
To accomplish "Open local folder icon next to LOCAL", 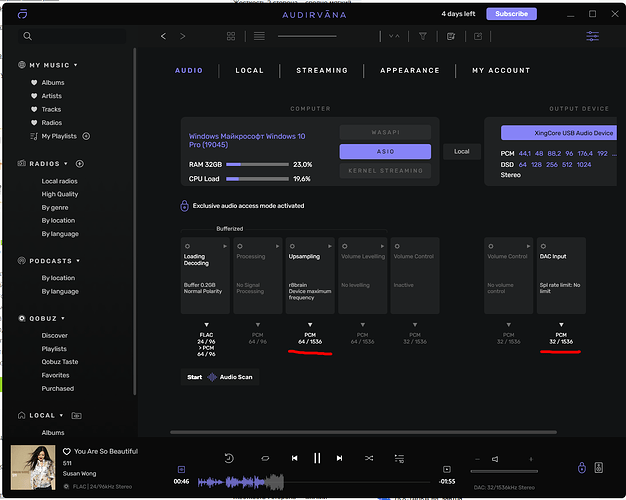I will tap(76, 416).
